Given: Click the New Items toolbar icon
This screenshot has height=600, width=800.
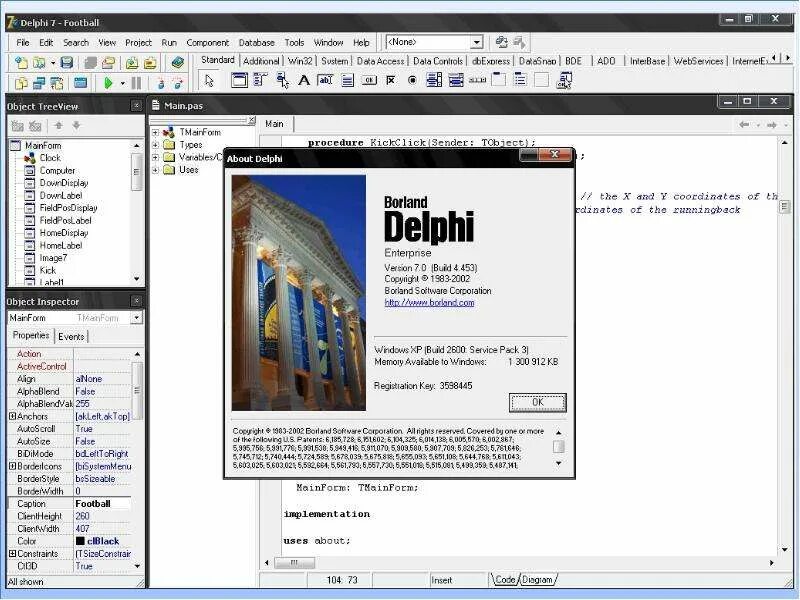Looking at the screenshot, I should [x=21, y=63].
